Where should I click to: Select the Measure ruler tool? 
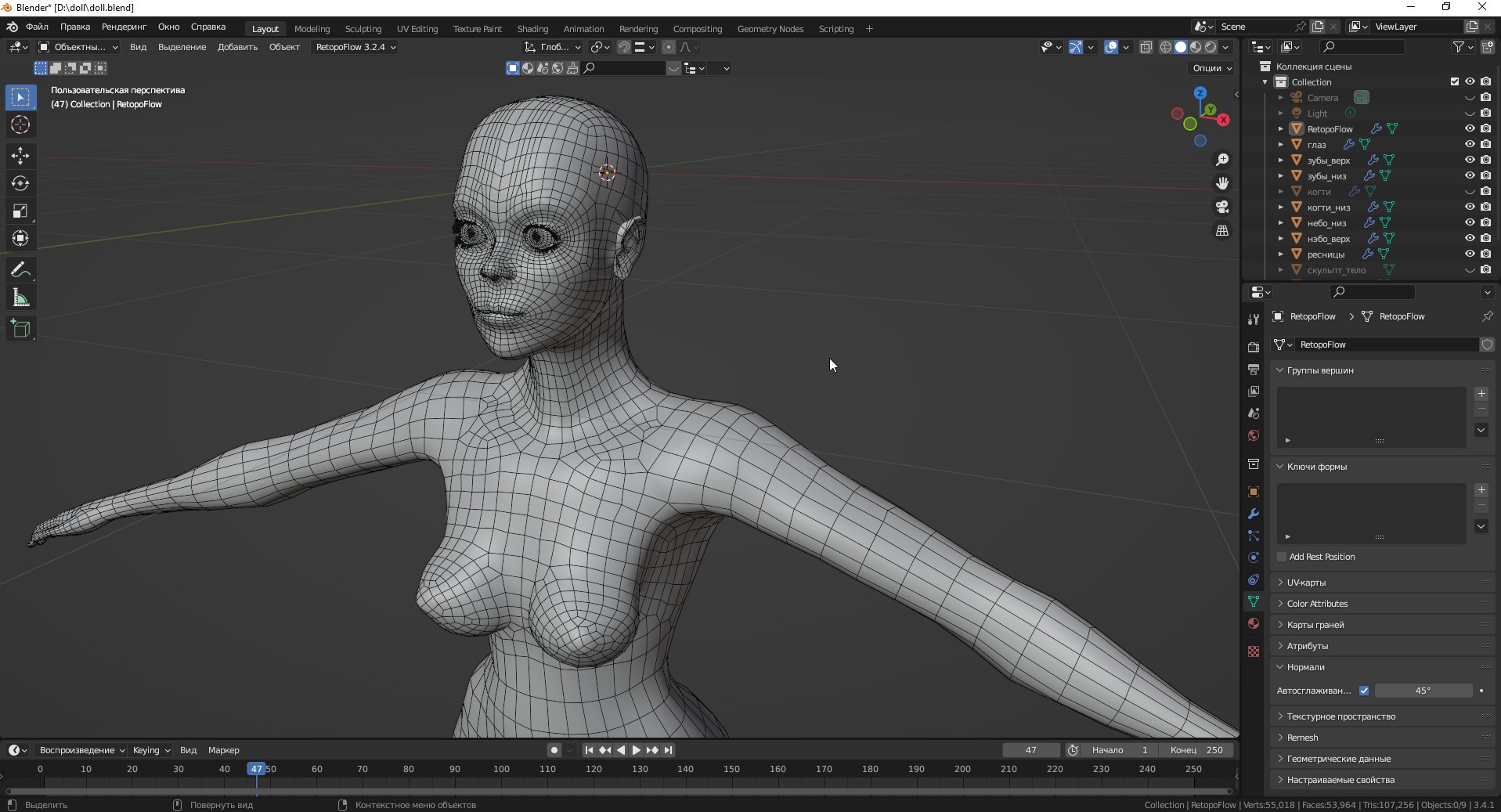click(20, 298)
